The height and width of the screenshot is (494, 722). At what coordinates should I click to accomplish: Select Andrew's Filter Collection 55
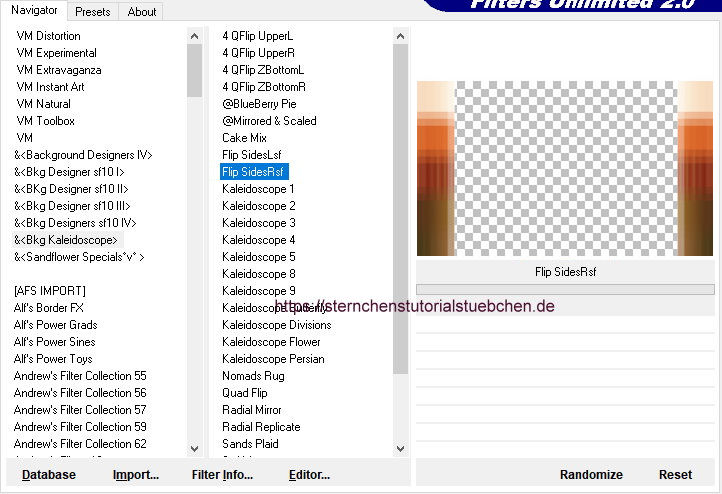(x=80, y=376)
